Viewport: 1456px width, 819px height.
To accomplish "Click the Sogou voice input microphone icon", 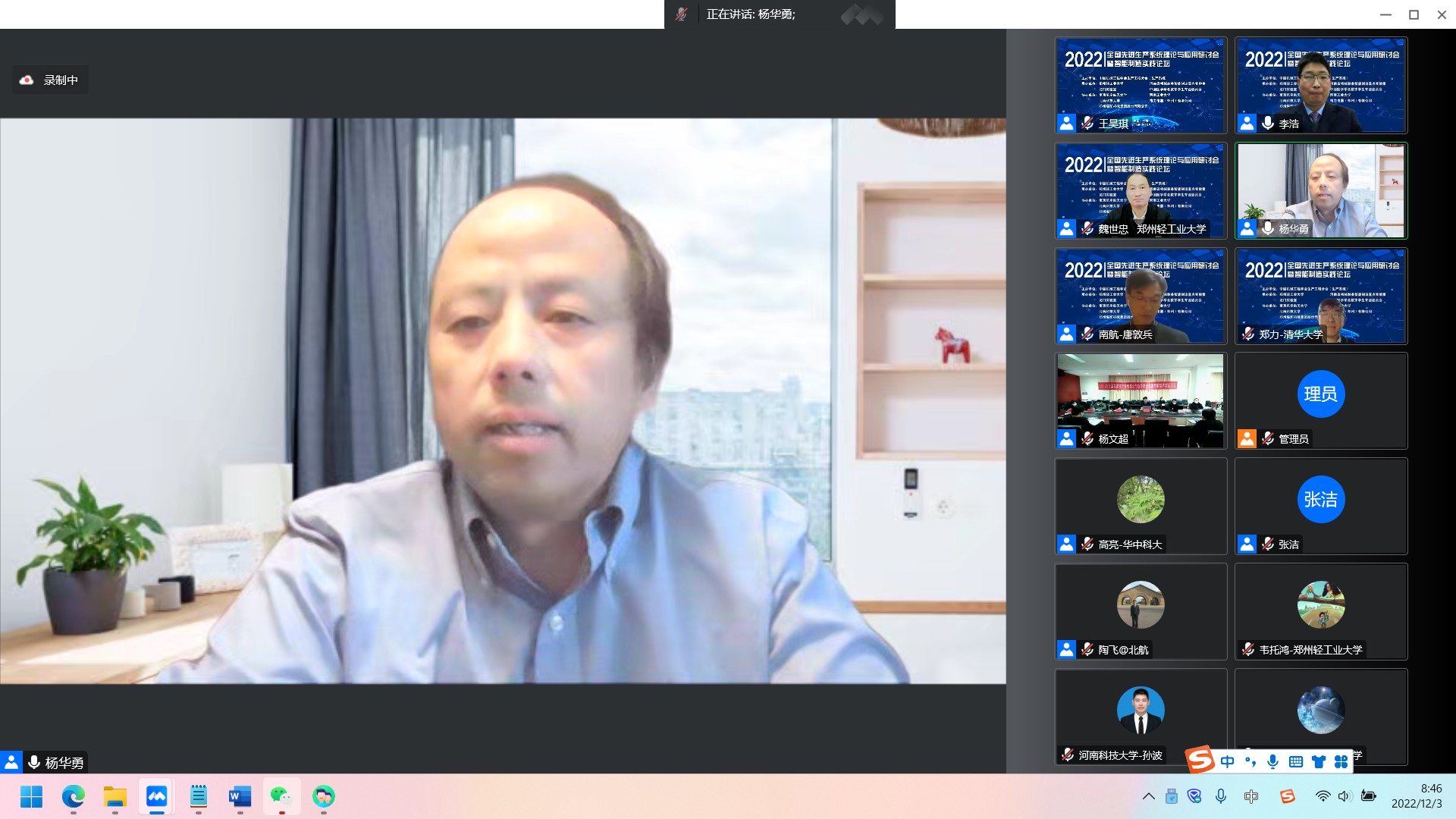I will 1272,761.
